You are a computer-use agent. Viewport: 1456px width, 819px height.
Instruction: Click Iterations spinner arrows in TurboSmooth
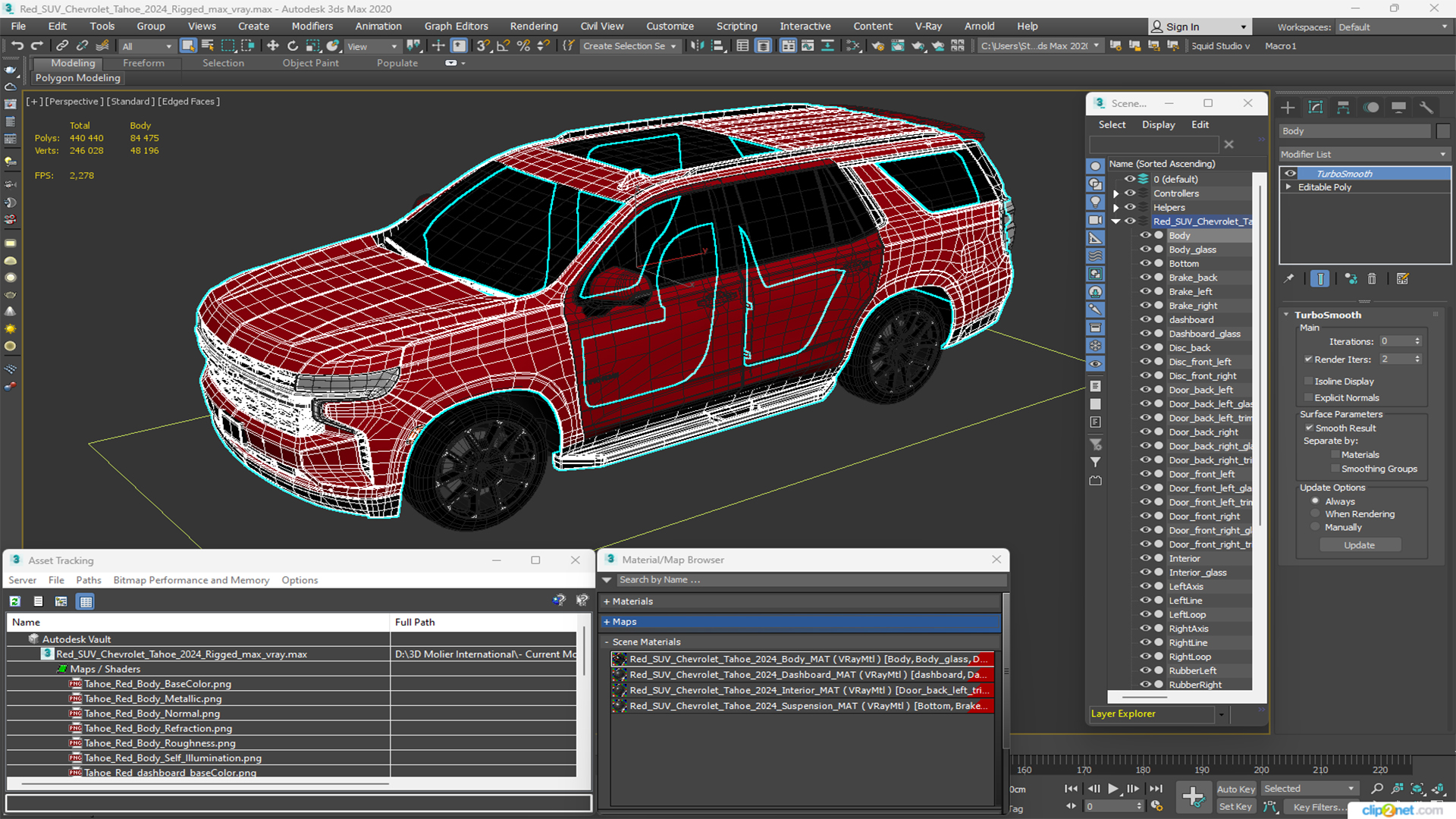[x=1417, y=341]
